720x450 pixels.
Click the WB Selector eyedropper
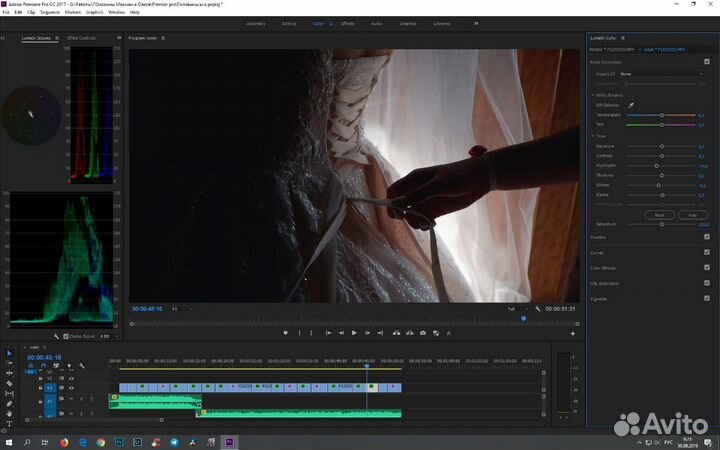point(630,105)
